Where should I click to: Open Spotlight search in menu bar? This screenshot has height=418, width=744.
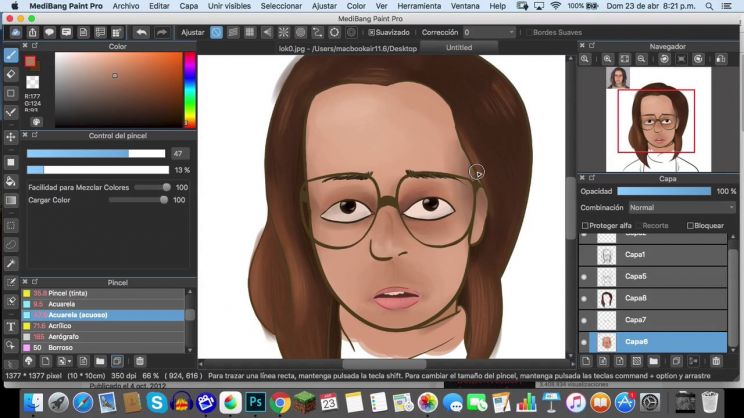click(x=709, y=6)
